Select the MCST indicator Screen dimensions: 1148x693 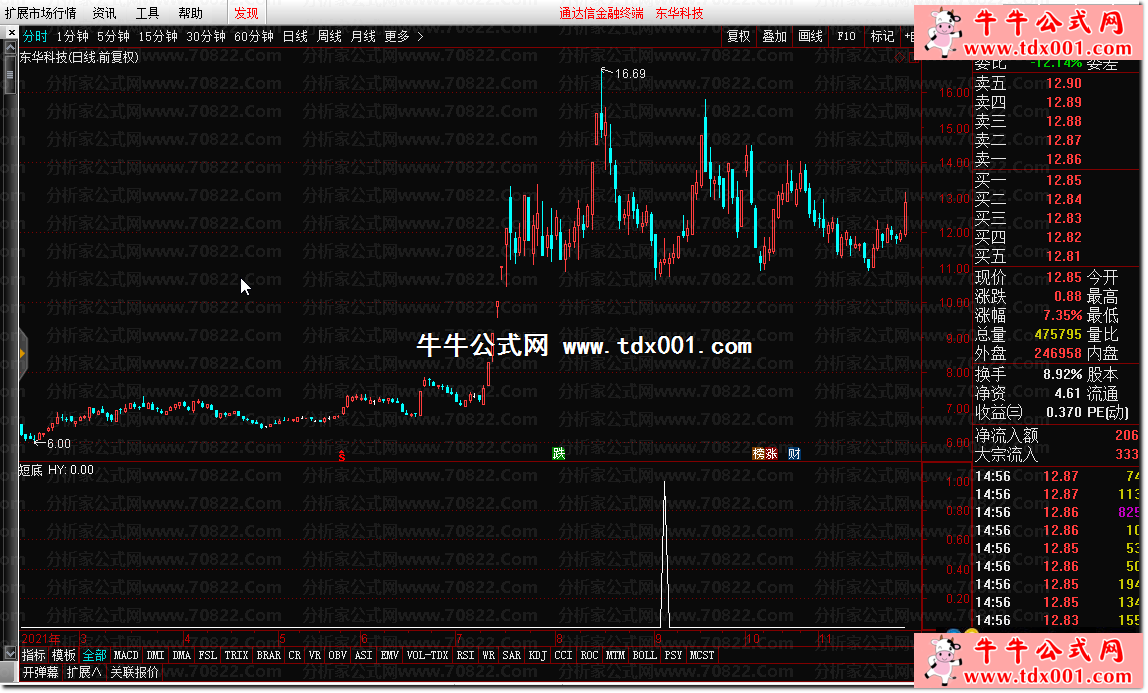tap(702, 655)
